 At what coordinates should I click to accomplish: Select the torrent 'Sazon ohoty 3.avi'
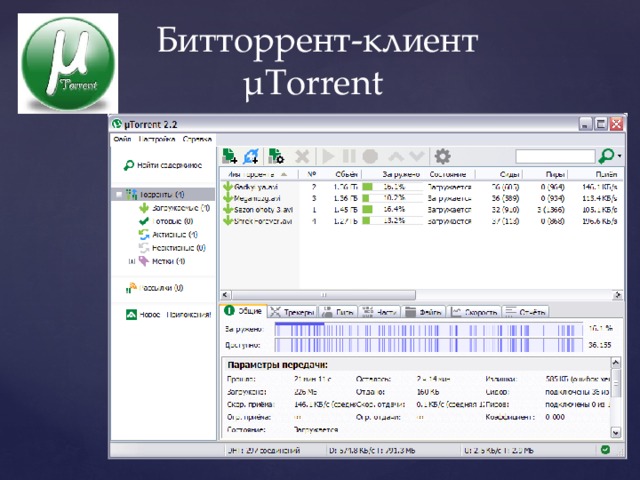[x=263, y=210]
